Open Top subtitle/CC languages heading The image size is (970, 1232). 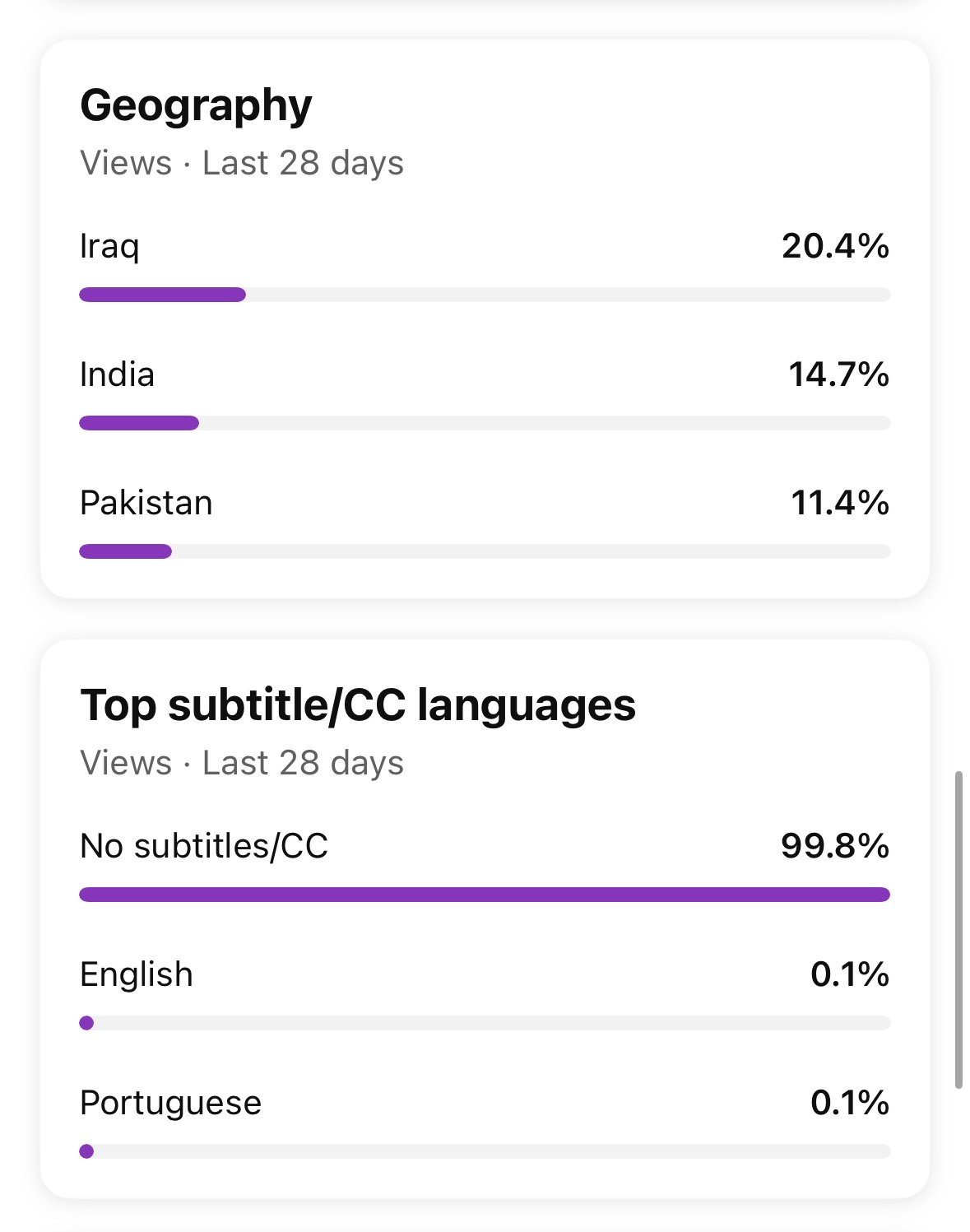[358, 706]
